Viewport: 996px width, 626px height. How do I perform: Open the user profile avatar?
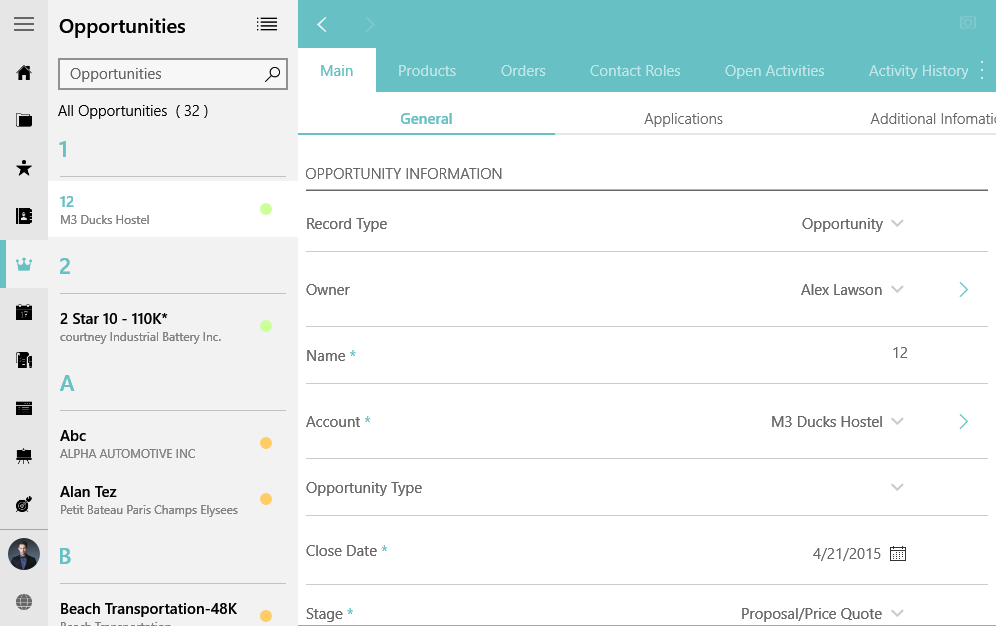click(24, 554)
